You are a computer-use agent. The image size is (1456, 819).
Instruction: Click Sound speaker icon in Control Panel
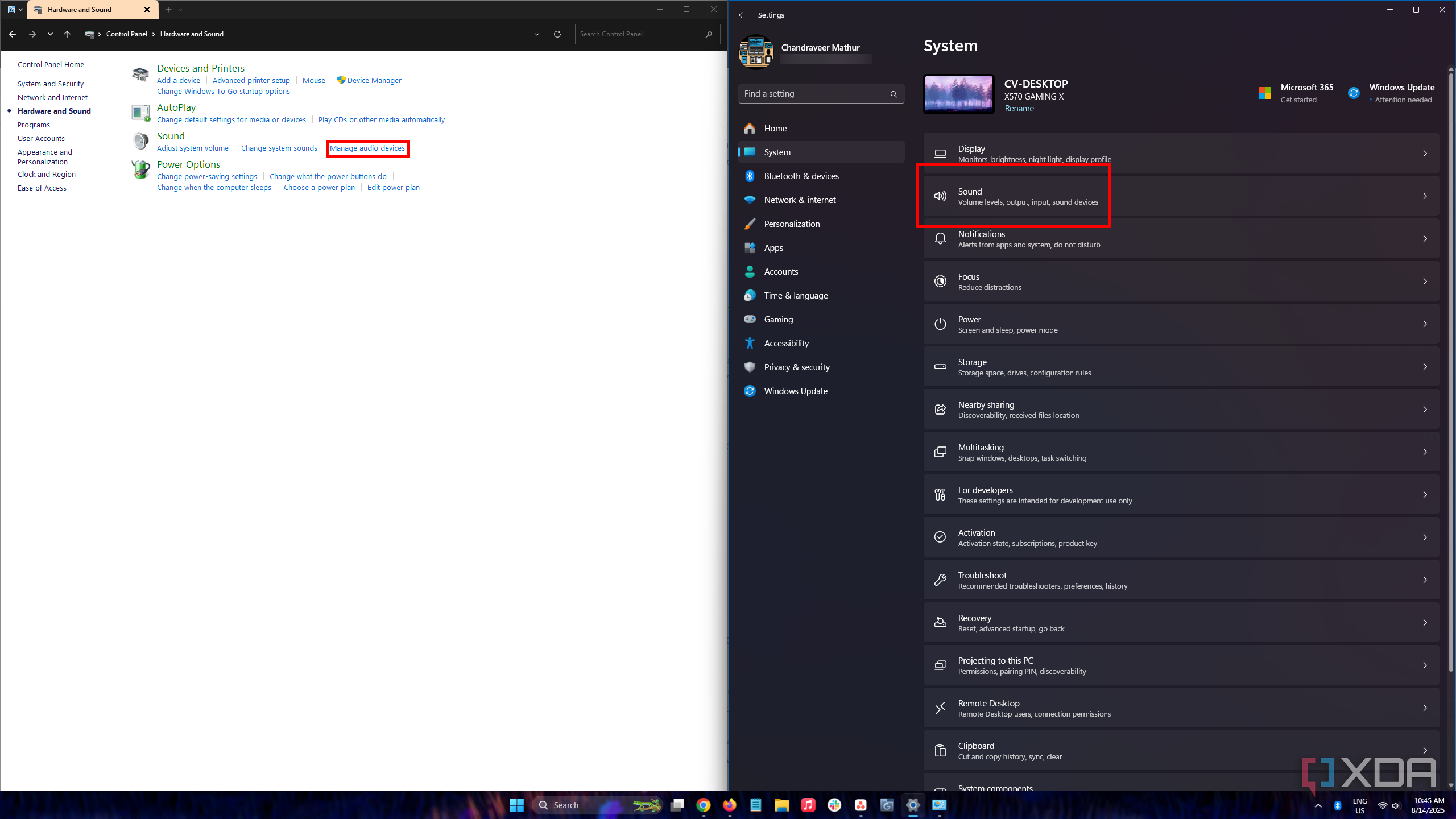[x=140, y=140]
